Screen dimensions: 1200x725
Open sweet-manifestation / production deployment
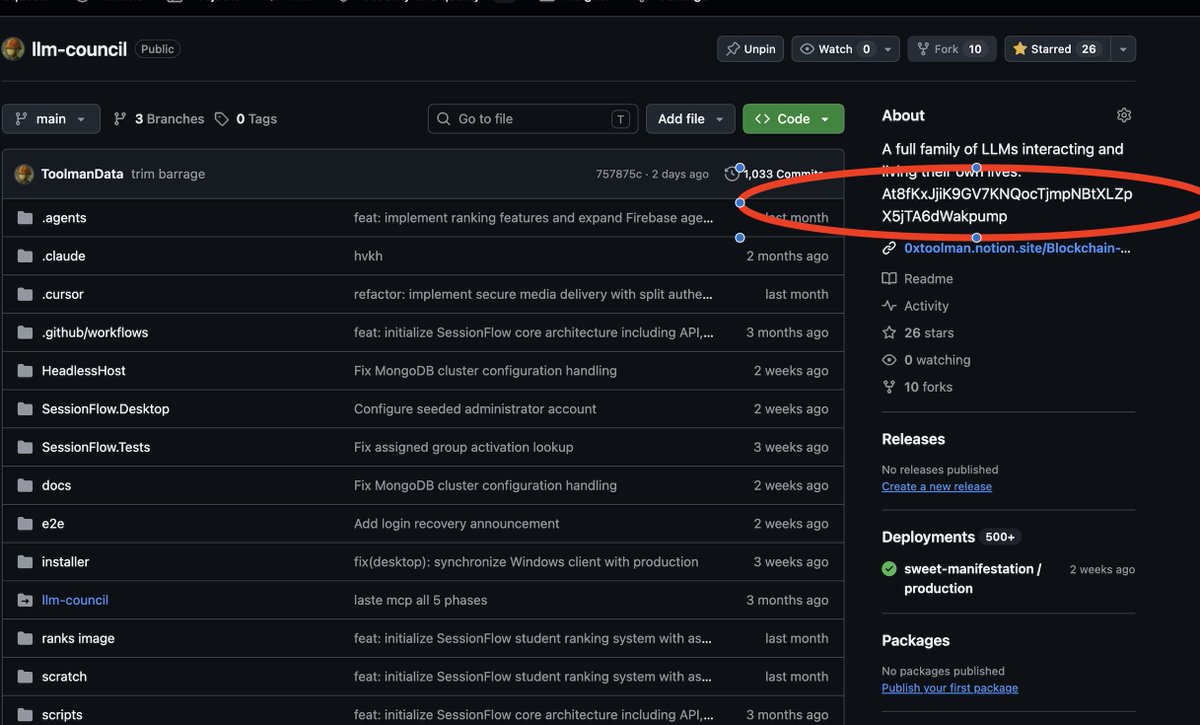tap(972, 579)
